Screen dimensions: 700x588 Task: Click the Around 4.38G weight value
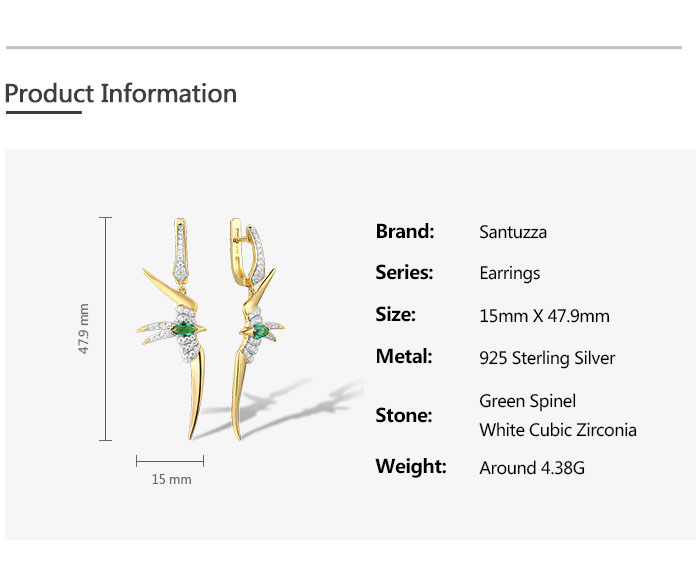530,468
